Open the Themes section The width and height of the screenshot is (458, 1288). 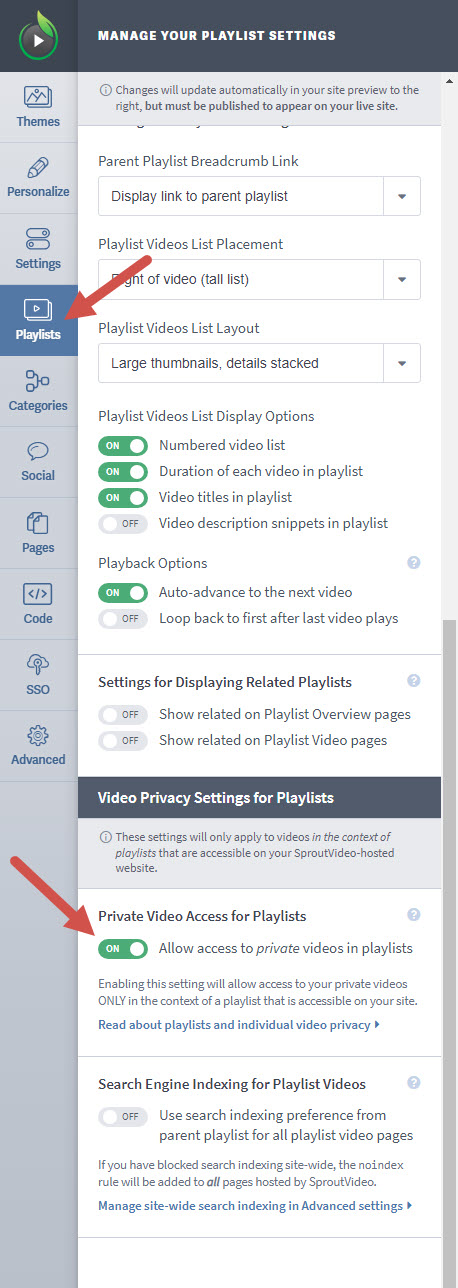(x=39, y=107)
